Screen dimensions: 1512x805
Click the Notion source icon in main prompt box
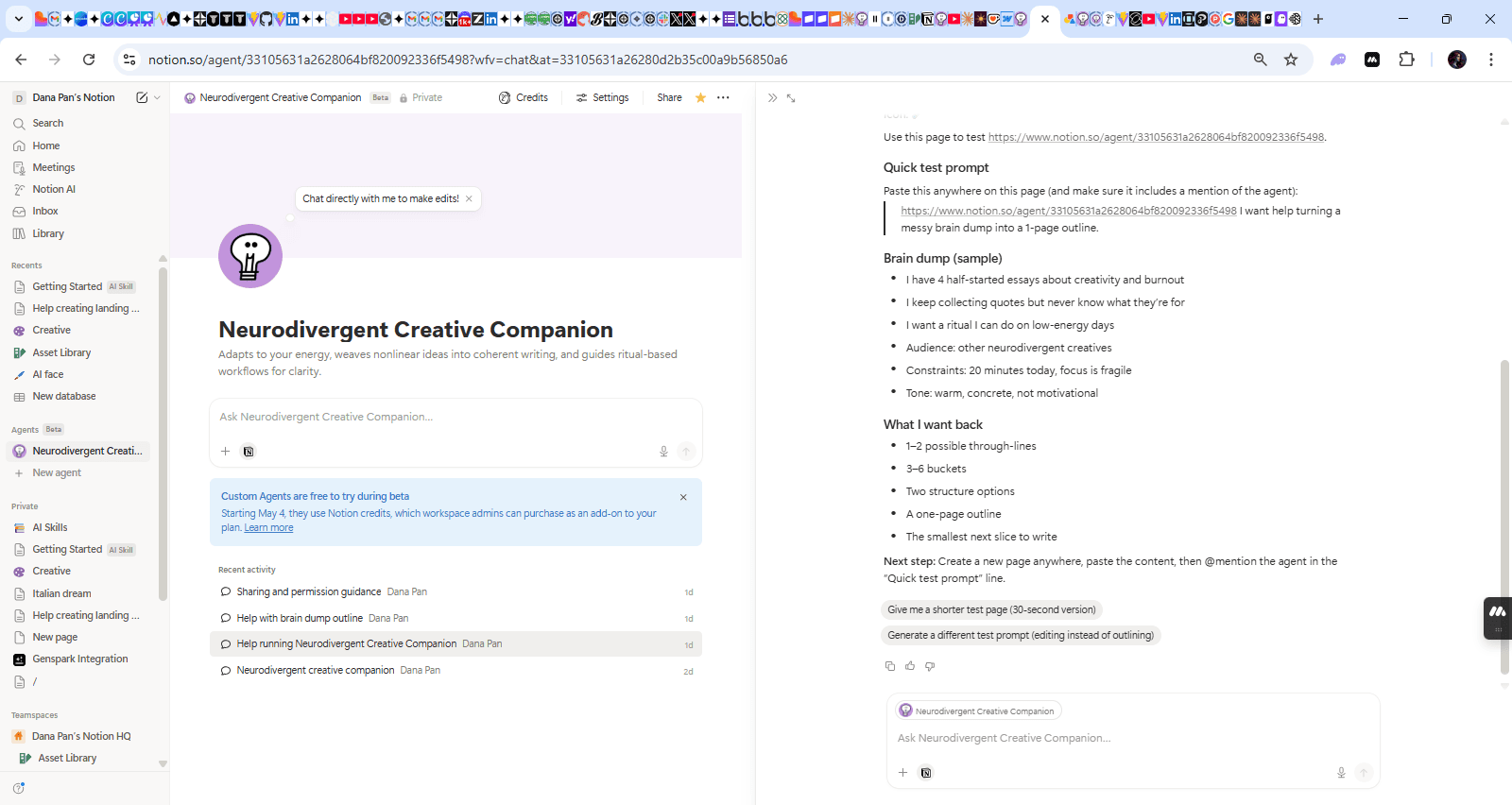tap(249, 452)
